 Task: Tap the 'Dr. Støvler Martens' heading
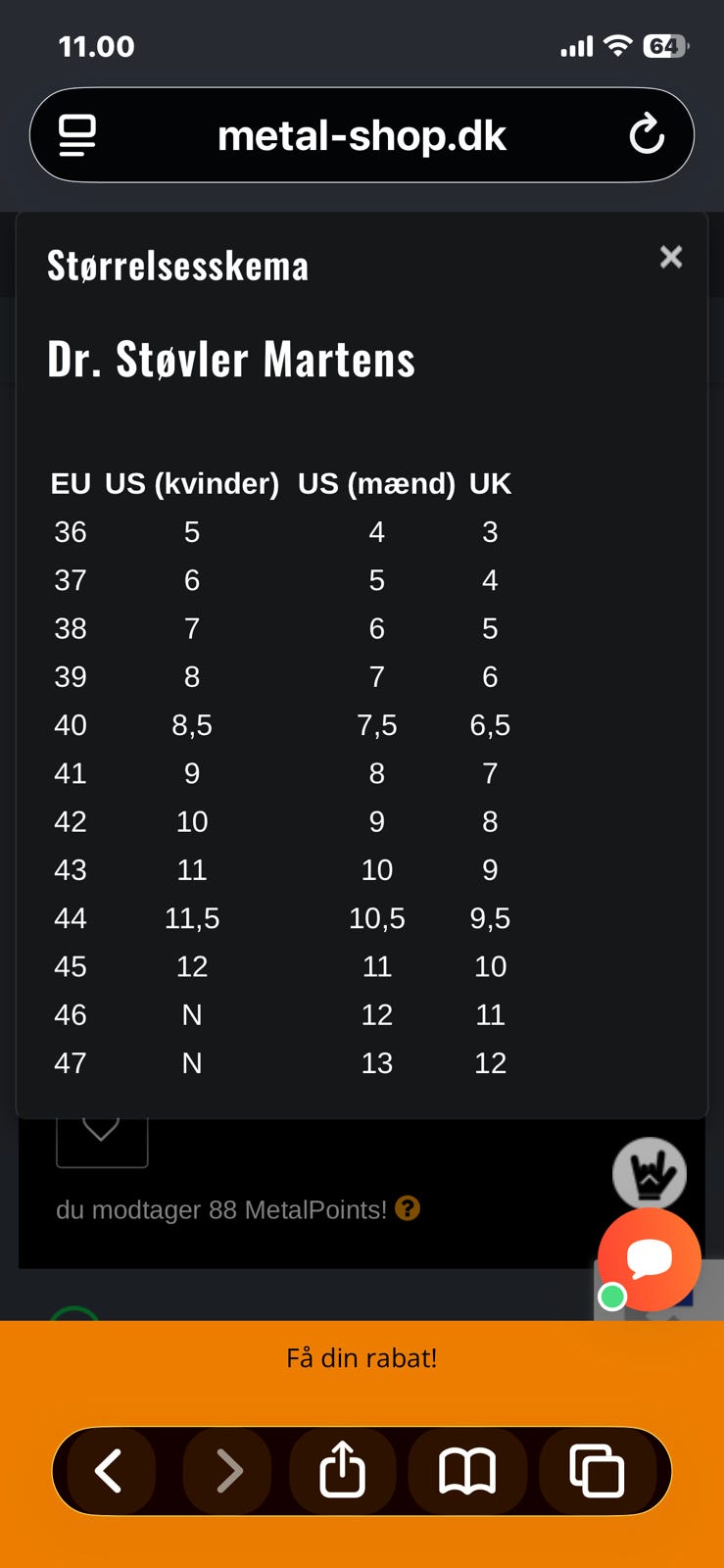click(231, 359)
